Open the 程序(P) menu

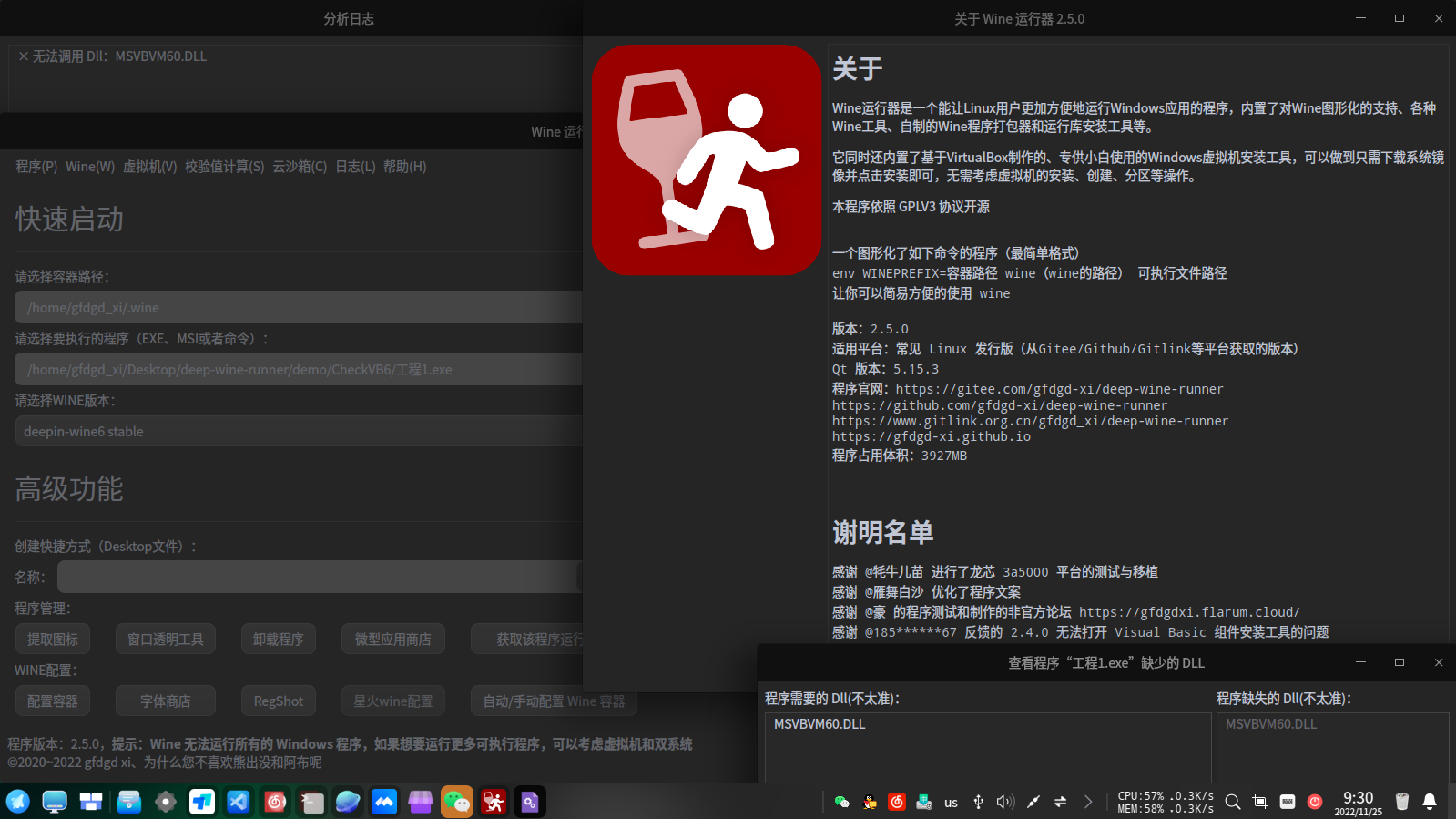point(36,167)
